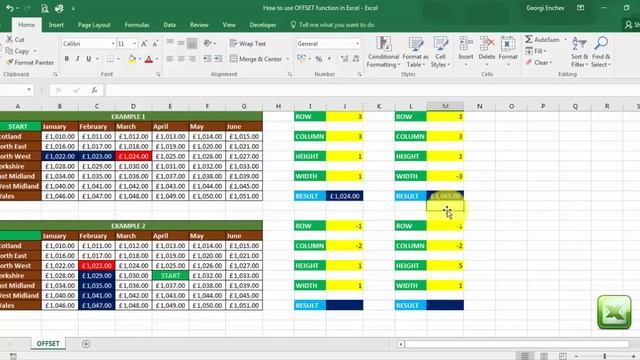Click Merge & Center
640x360 pixels.
coord(256,59)
